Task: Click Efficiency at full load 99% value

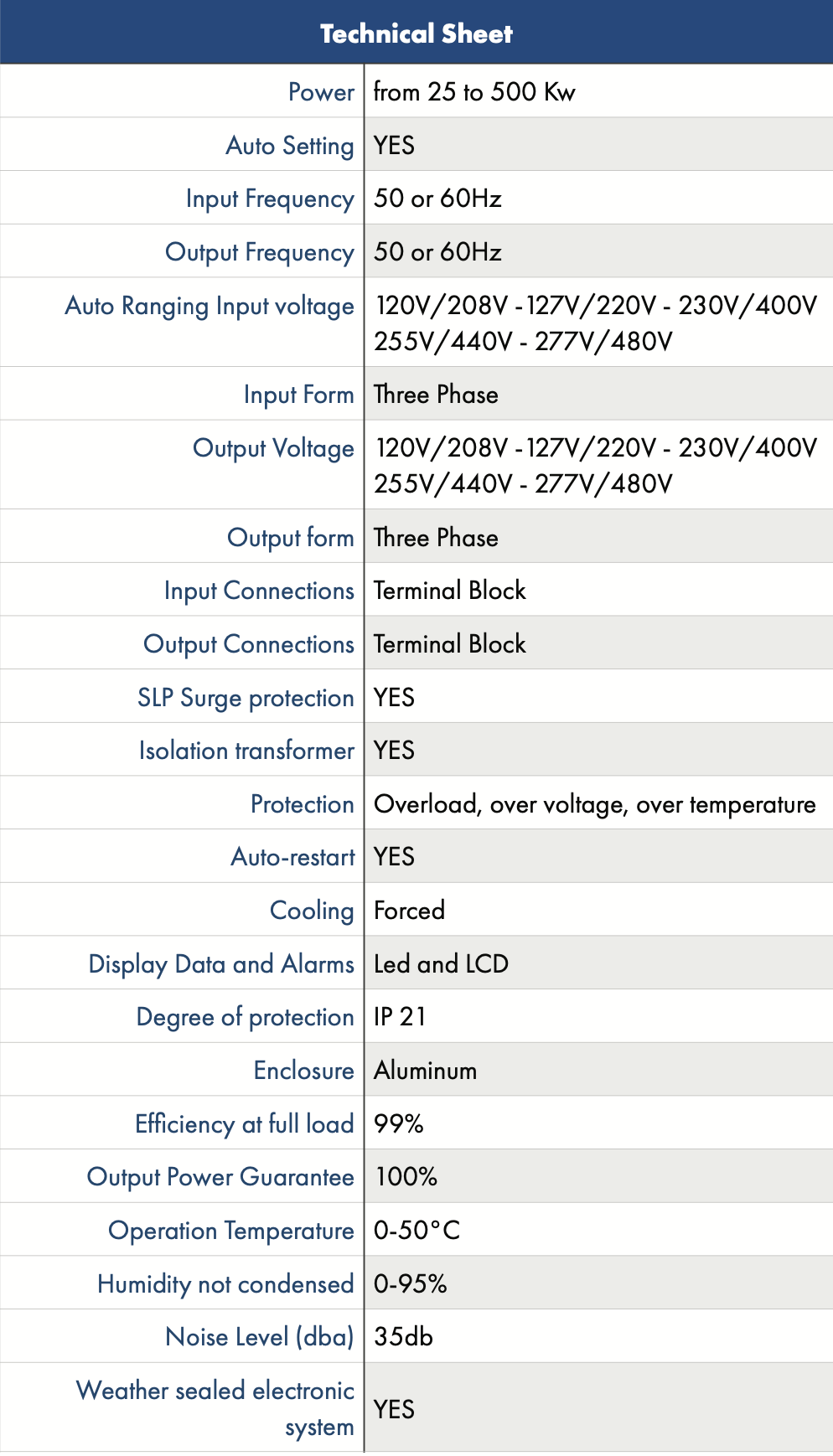Action: pyautogui.click(x=399, y=1123)
